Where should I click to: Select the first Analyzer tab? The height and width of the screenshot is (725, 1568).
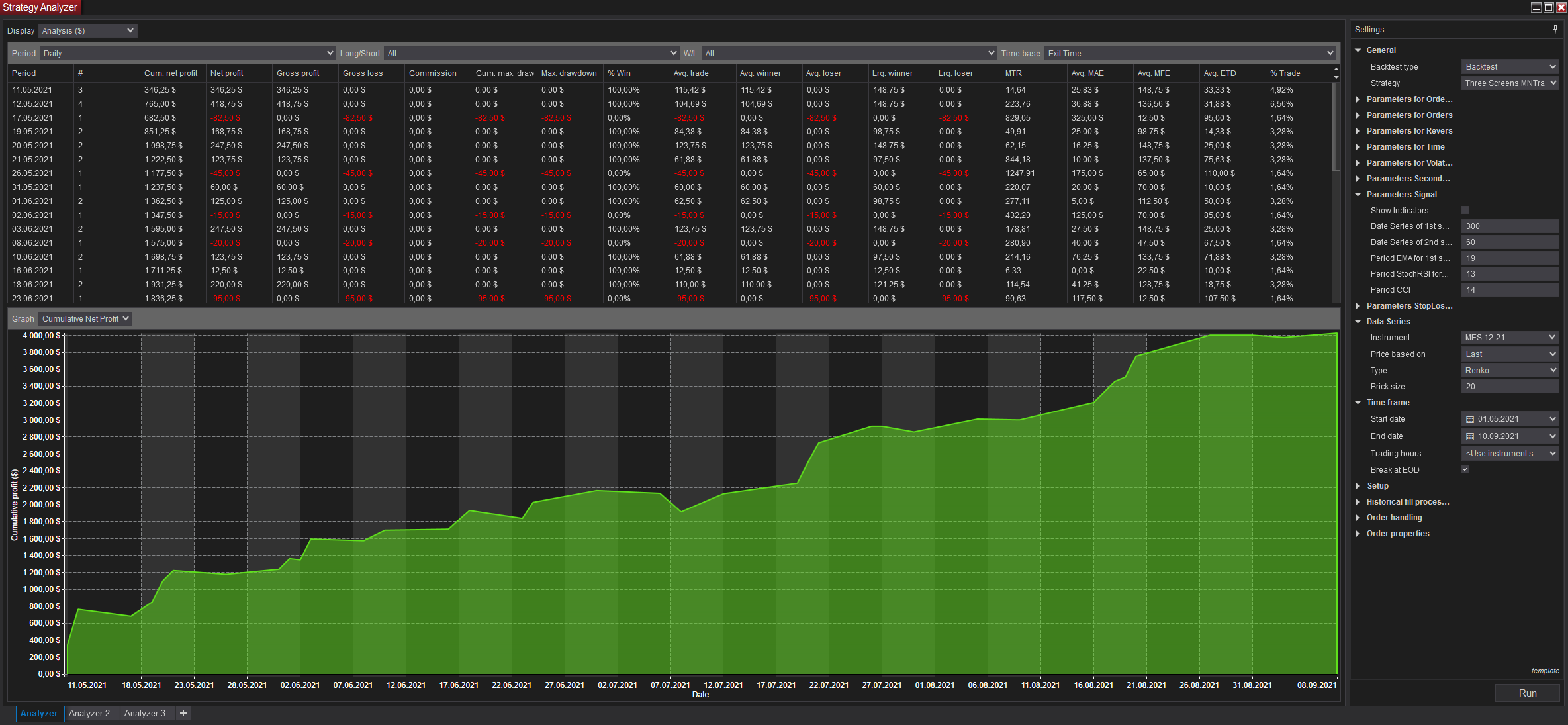(39, 713)
